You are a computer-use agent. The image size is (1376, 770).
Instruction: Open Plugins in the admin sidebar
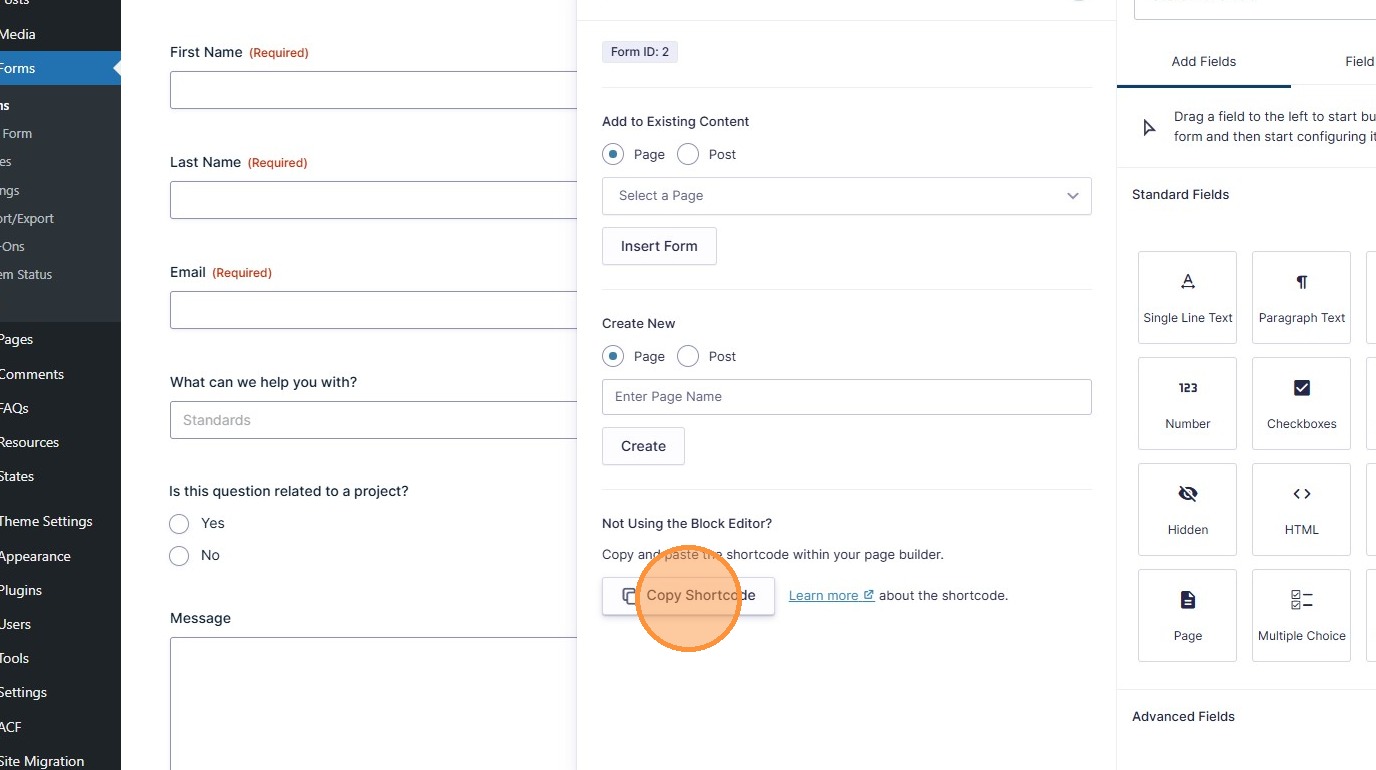22,590
